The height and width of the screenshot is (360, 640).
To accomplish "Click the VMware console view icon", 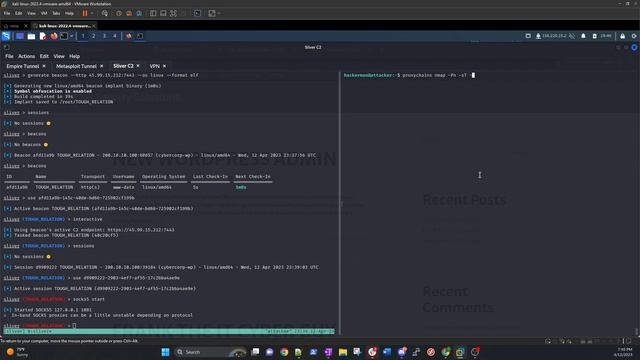I will click(x=198, y=13).
